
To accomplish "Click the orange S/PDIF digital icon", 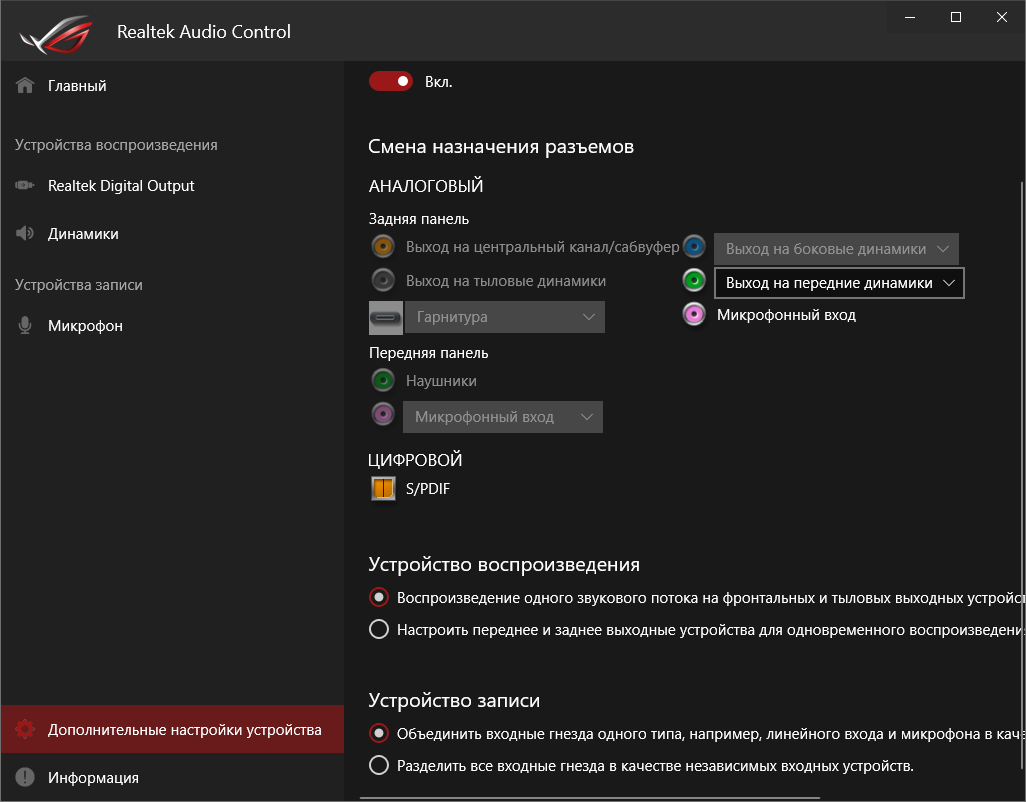I will coord(383,489).
